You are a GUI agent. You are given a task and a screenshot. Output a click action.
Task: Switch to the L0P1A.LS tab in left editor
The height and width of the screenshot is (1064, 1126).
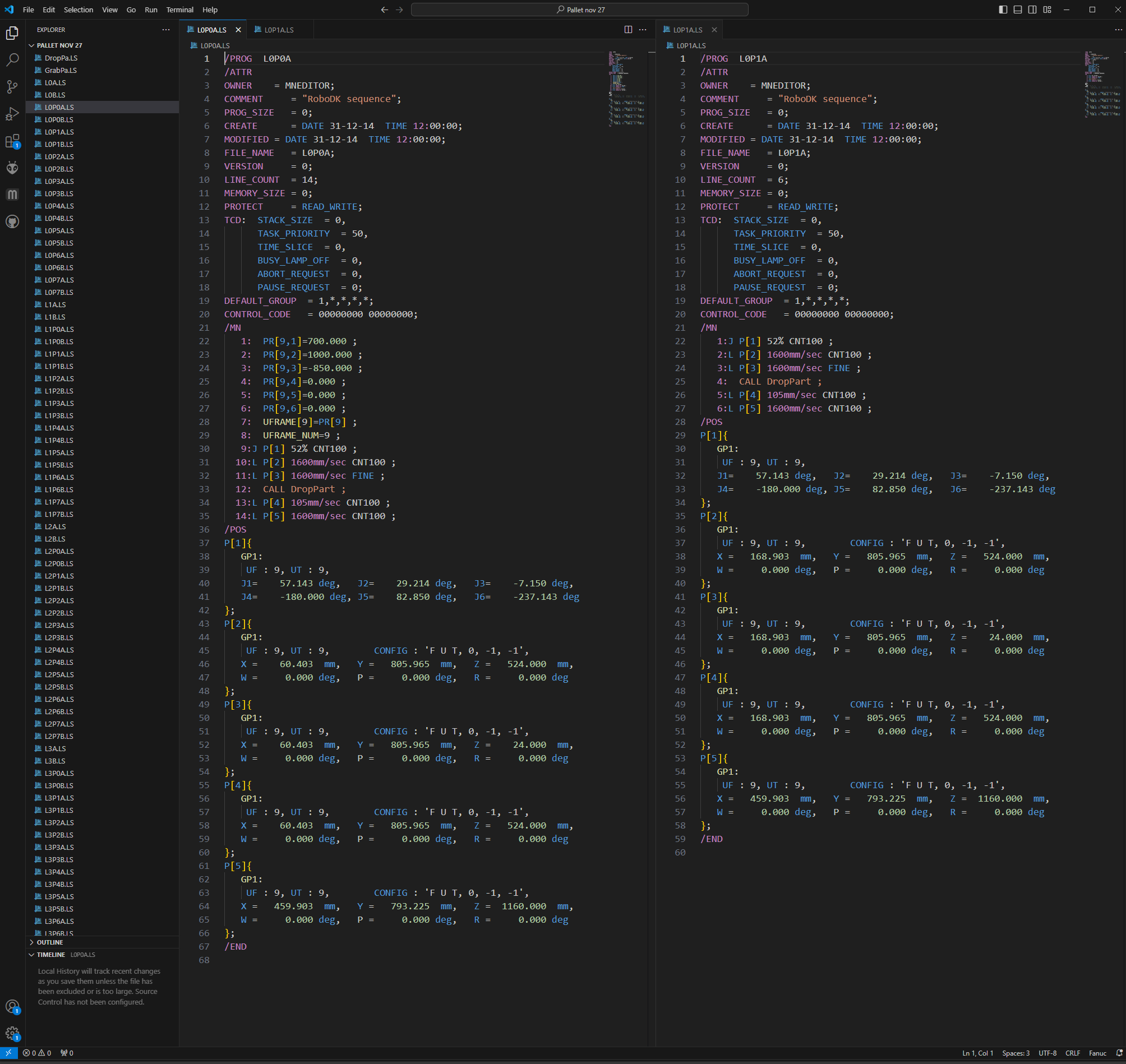[279, 30]
